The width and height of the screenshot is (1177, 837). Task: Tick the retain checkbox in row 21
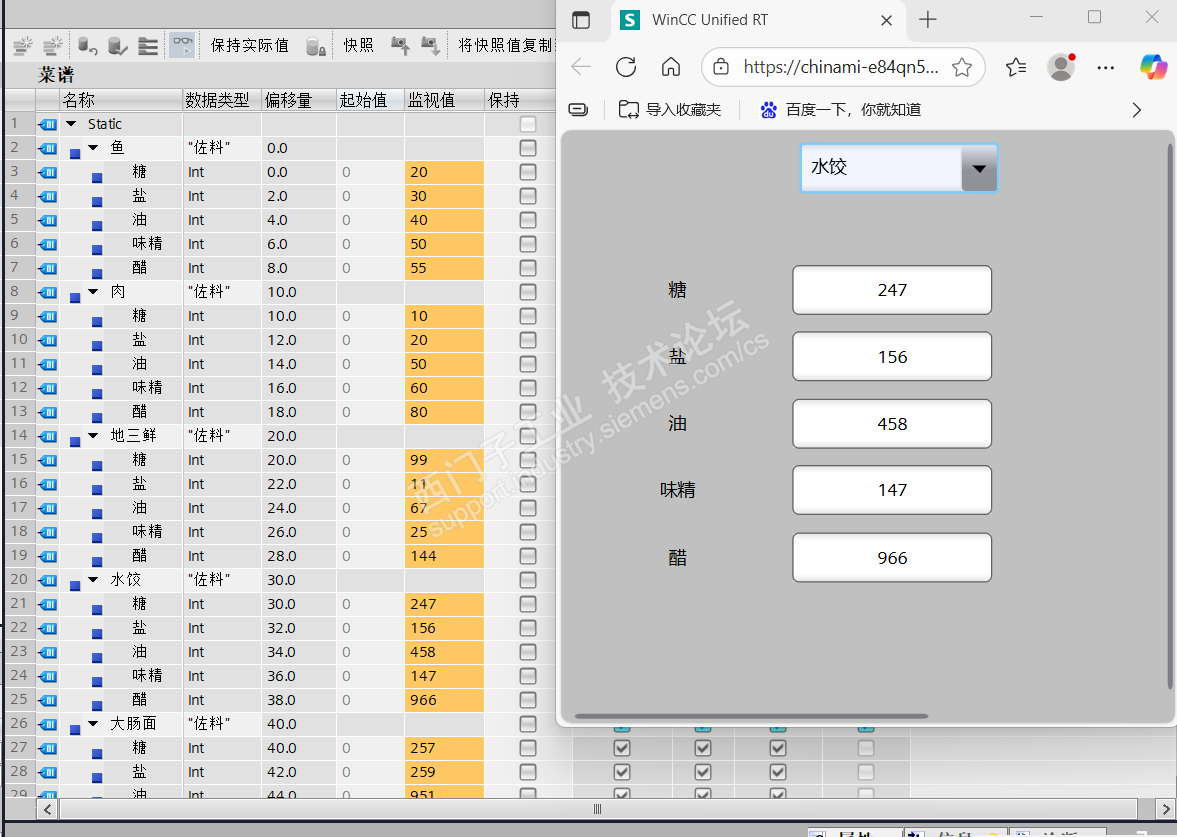(x=528, y=604)
